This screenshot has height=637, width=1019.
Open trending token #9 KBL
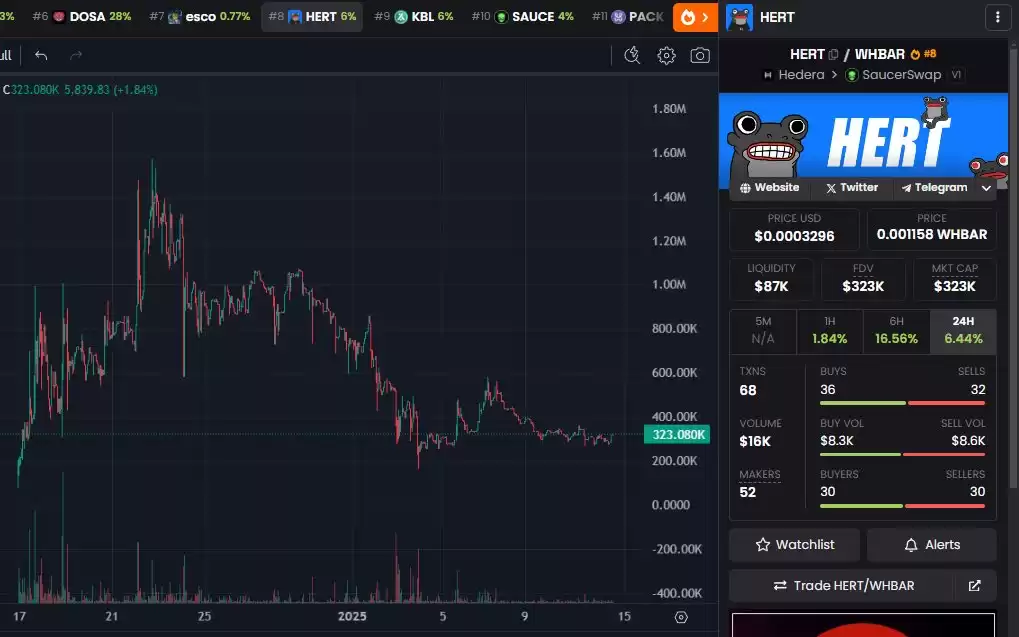pyautogui.click(x=414, y=17)
